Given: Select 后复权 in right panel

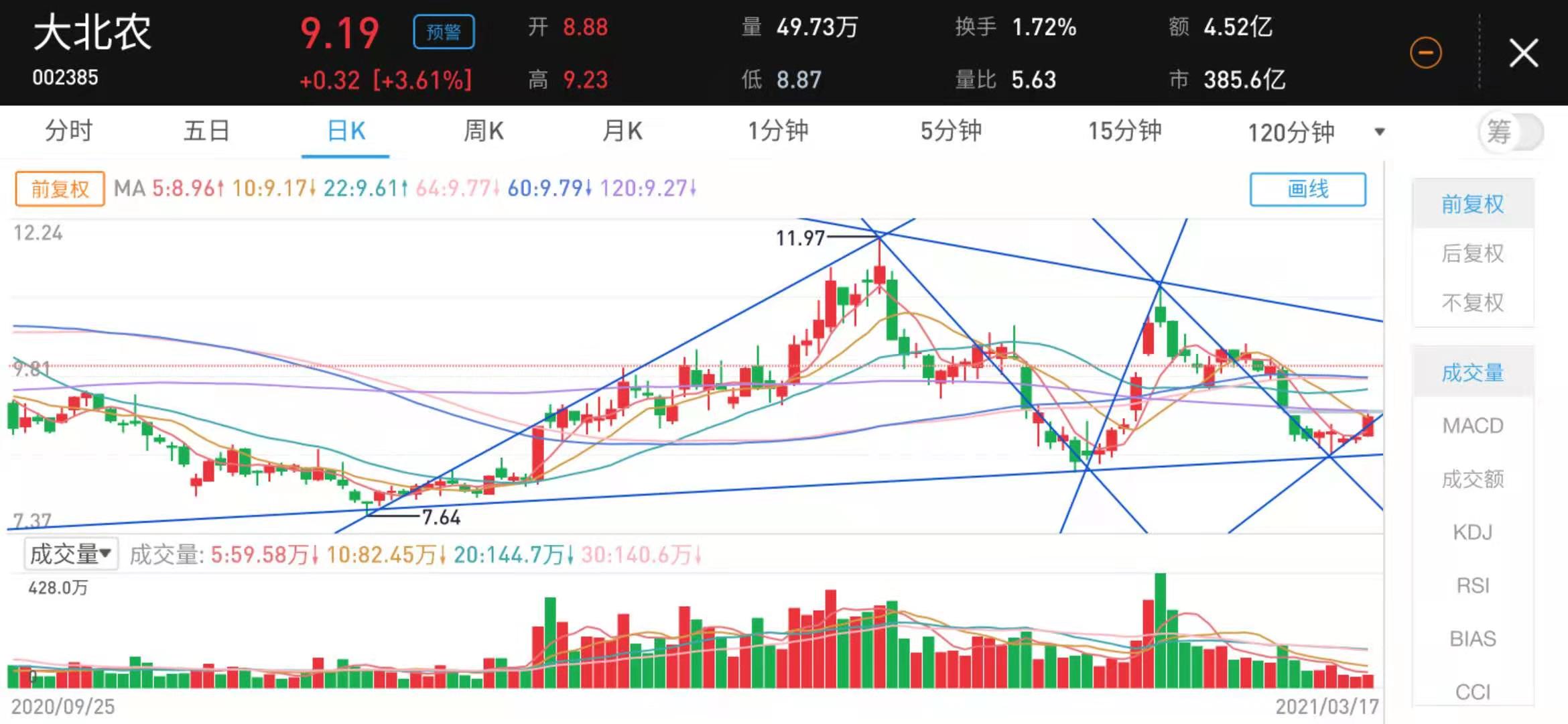Looking at the screenshot, I should 1472,253.
